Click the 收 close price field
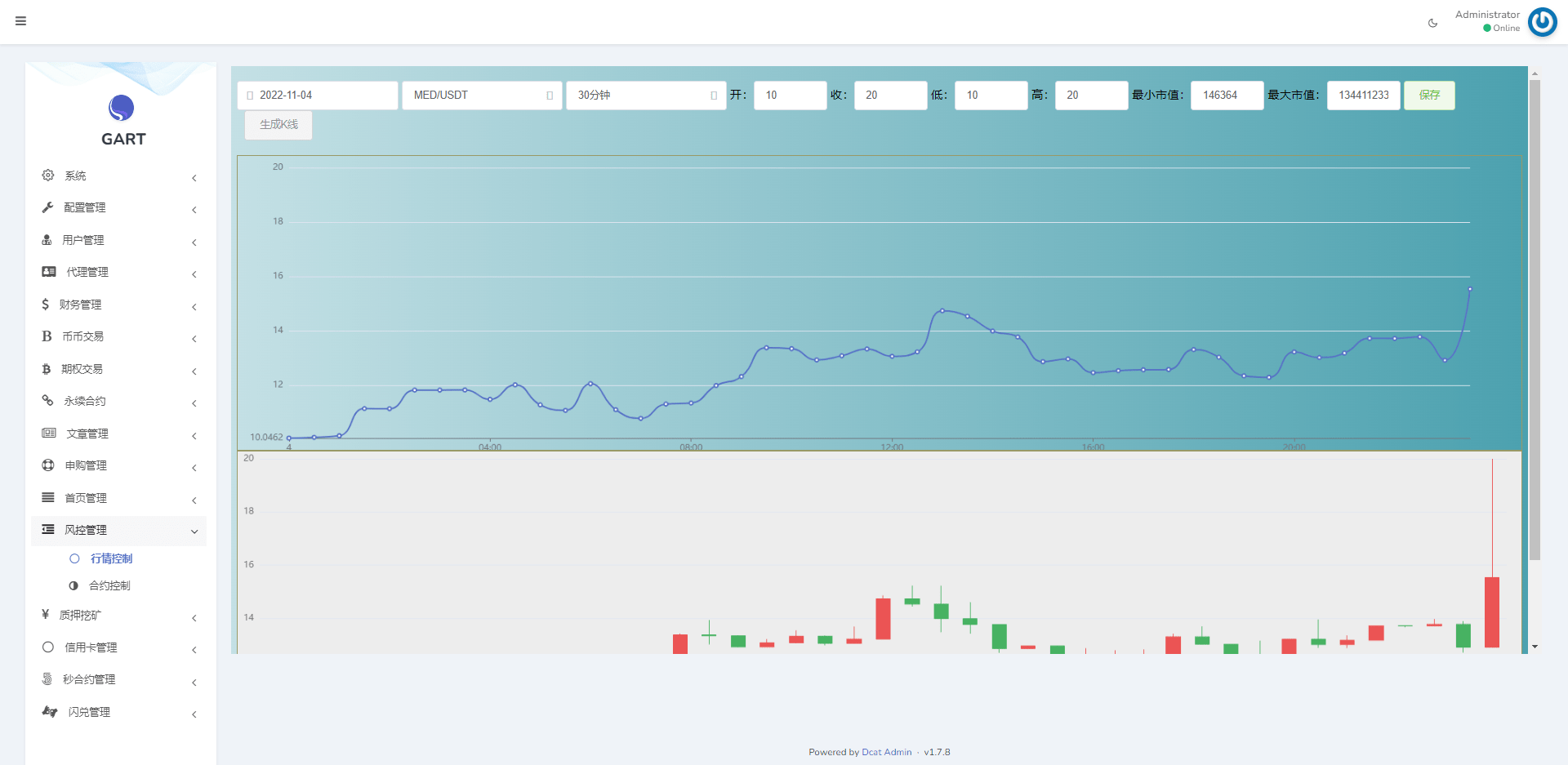This screenshot has width=1568, height=765. [x=890, y=96]
